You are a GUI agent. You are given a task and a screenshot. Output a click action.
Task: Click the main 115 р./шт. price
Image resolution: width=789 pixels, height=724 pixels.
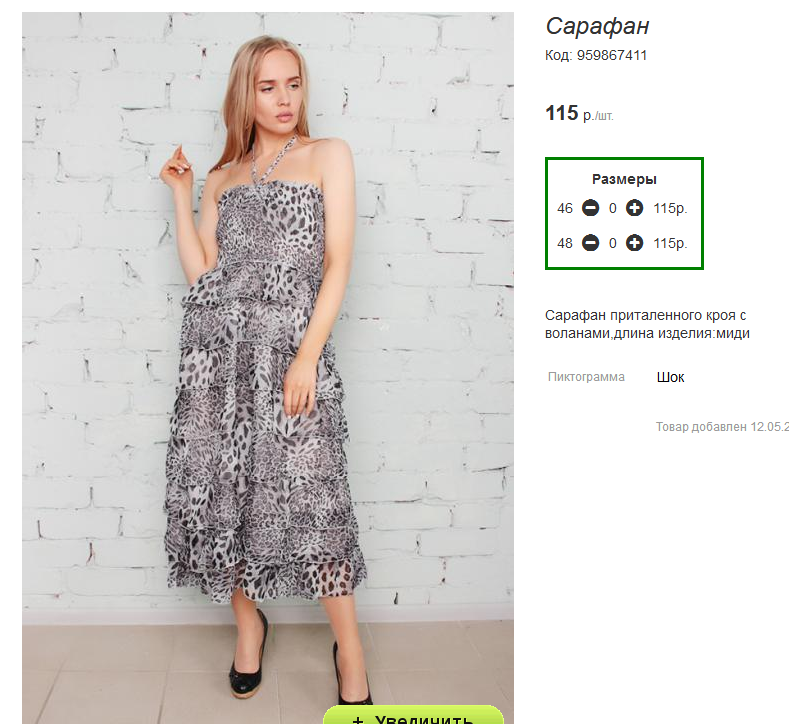579,114
